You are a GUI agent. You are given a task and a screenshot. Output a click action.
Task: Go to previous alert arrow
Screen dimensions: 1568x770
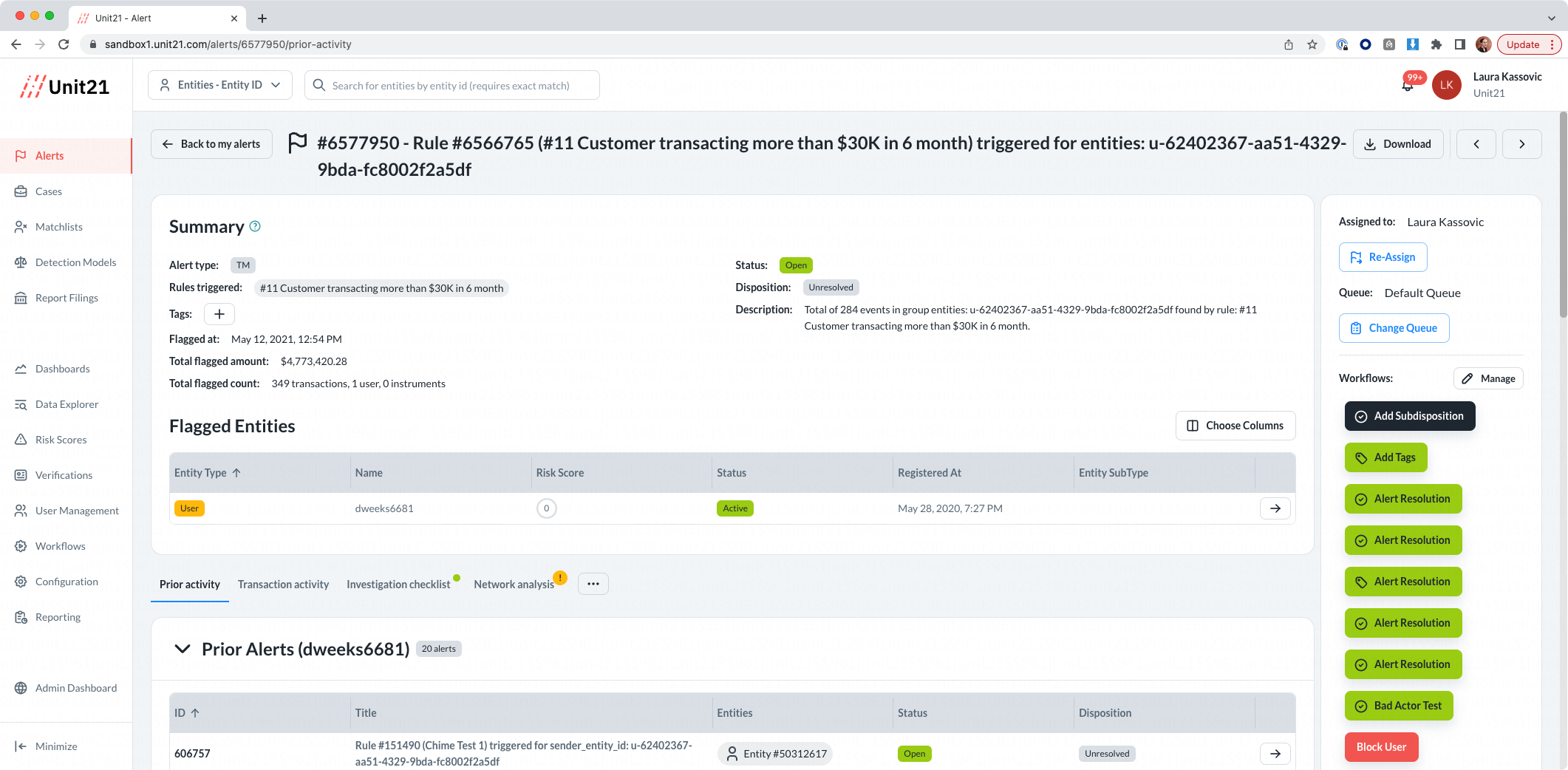tap(1476, 144)
